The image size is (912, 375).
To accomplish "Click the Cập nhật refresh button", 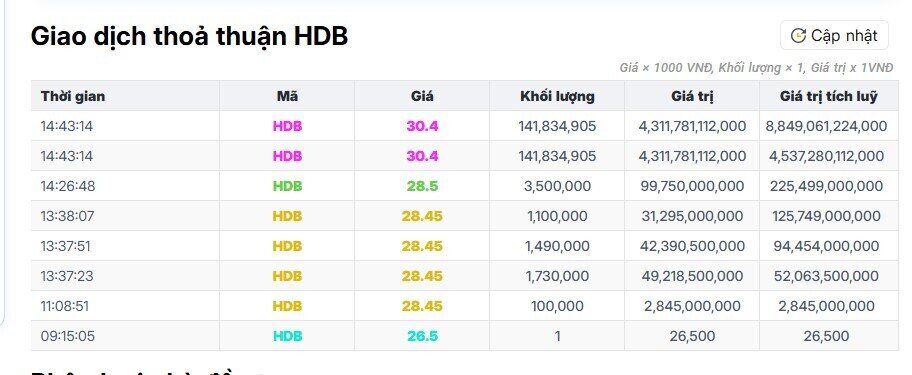I will click(x=834, y=35).
